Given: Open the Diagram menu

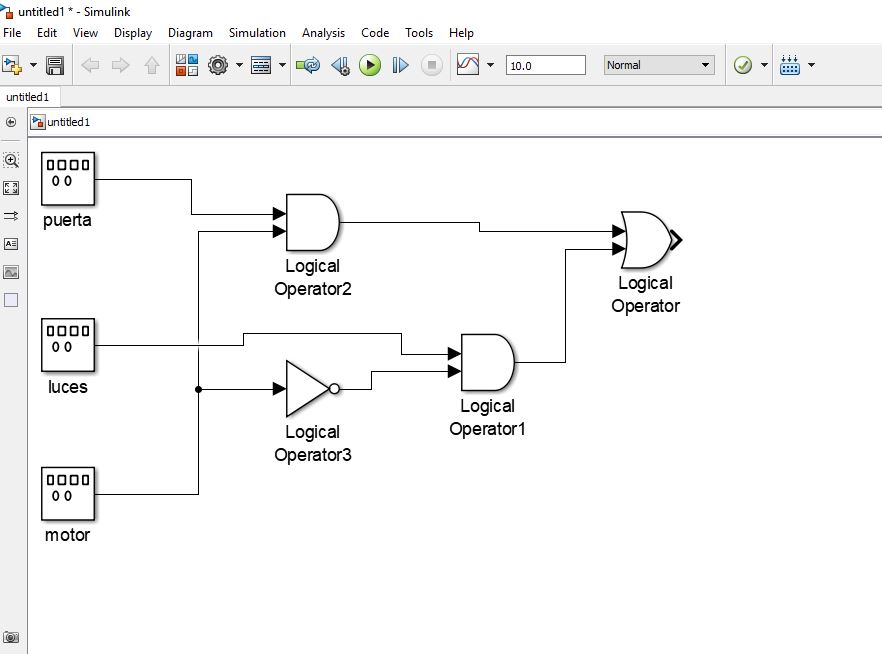Looking at the screenshot, I should coord(190,33).
